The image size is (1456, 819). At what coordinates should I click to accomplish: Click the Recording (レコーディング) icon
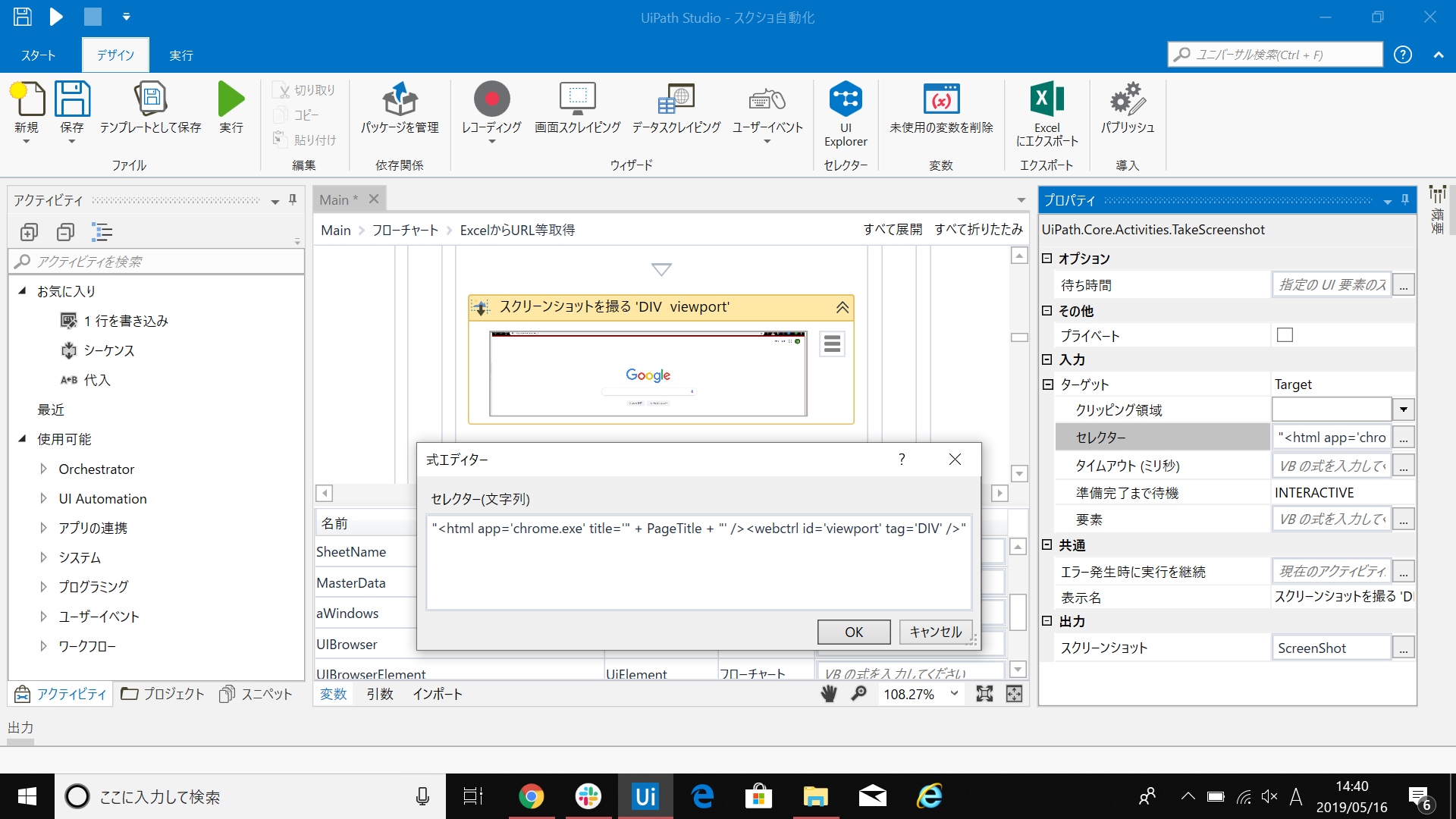click(x=491, y=99)
